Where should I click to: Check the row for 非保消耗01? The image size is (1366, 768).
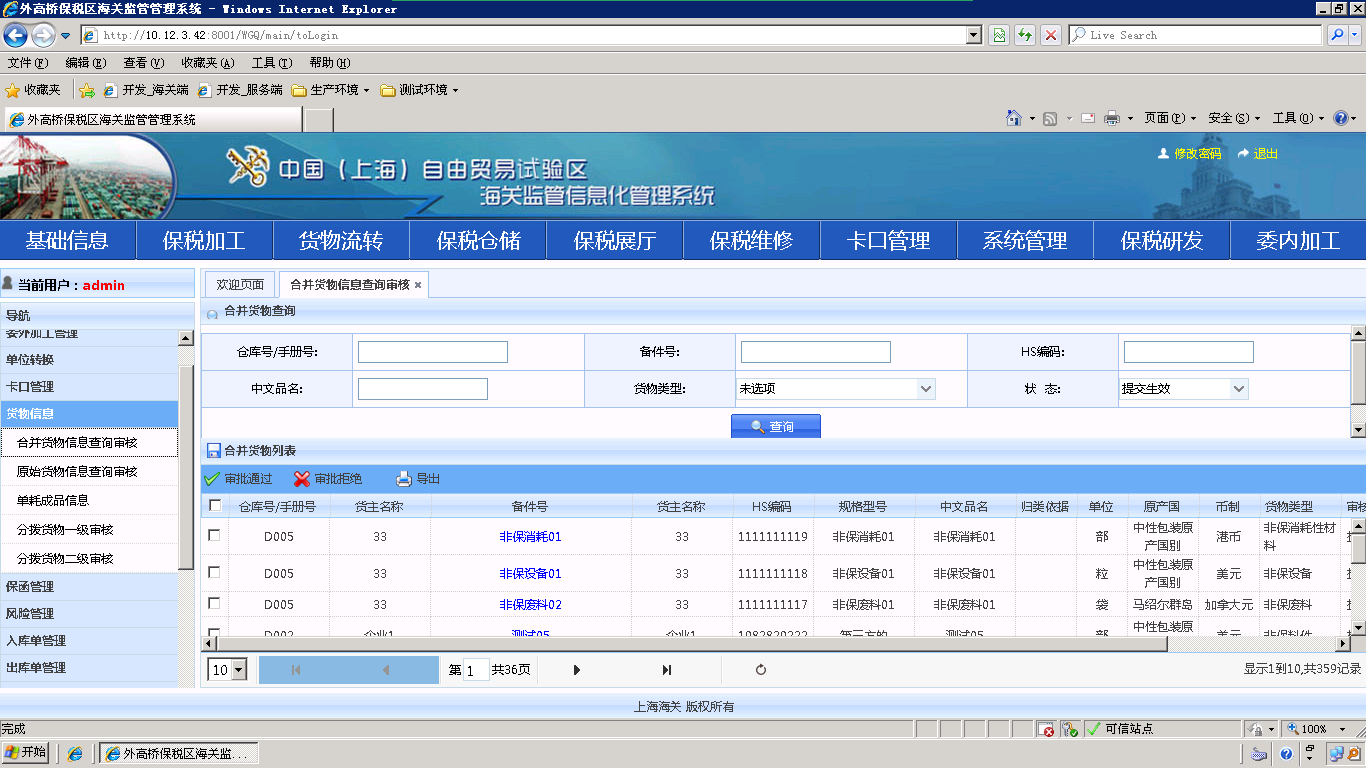coord(214,536)
